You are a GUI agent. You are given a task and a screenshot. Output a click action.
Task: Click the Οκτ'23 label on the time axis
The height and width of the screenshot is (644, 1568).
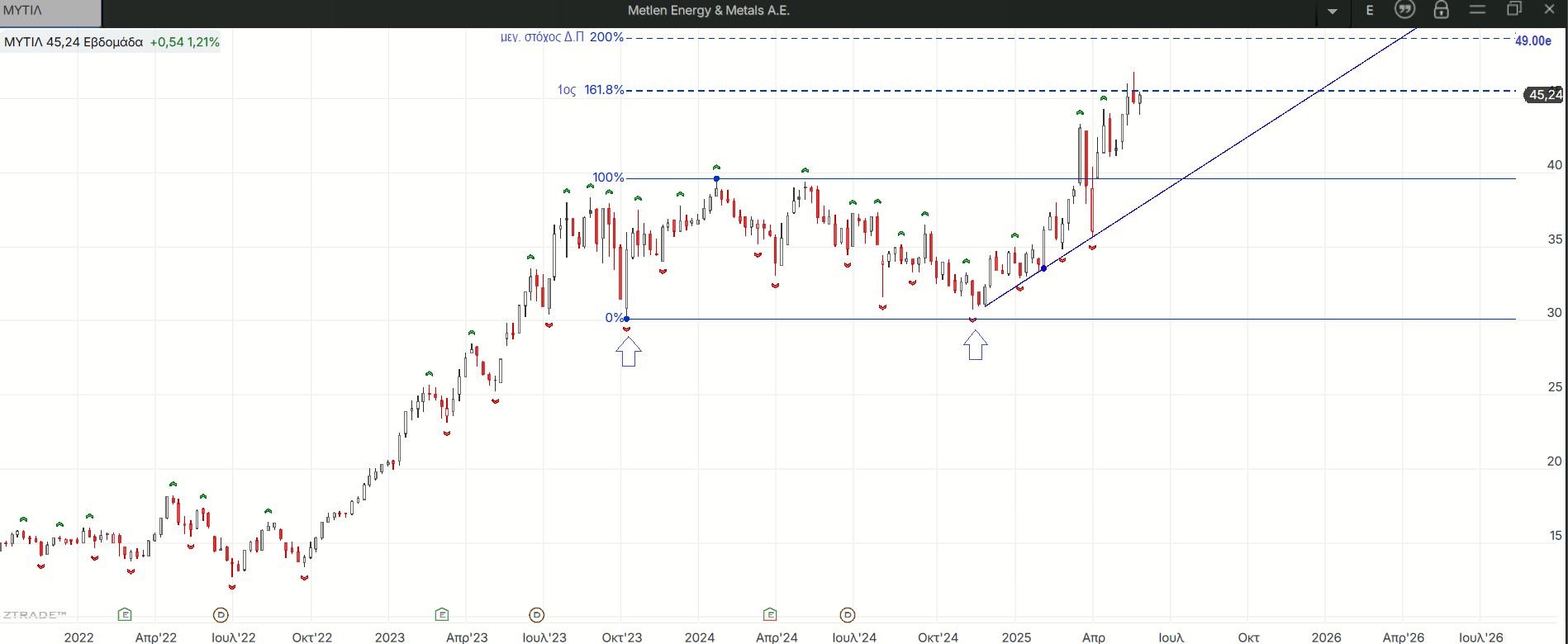pos(622,637)
